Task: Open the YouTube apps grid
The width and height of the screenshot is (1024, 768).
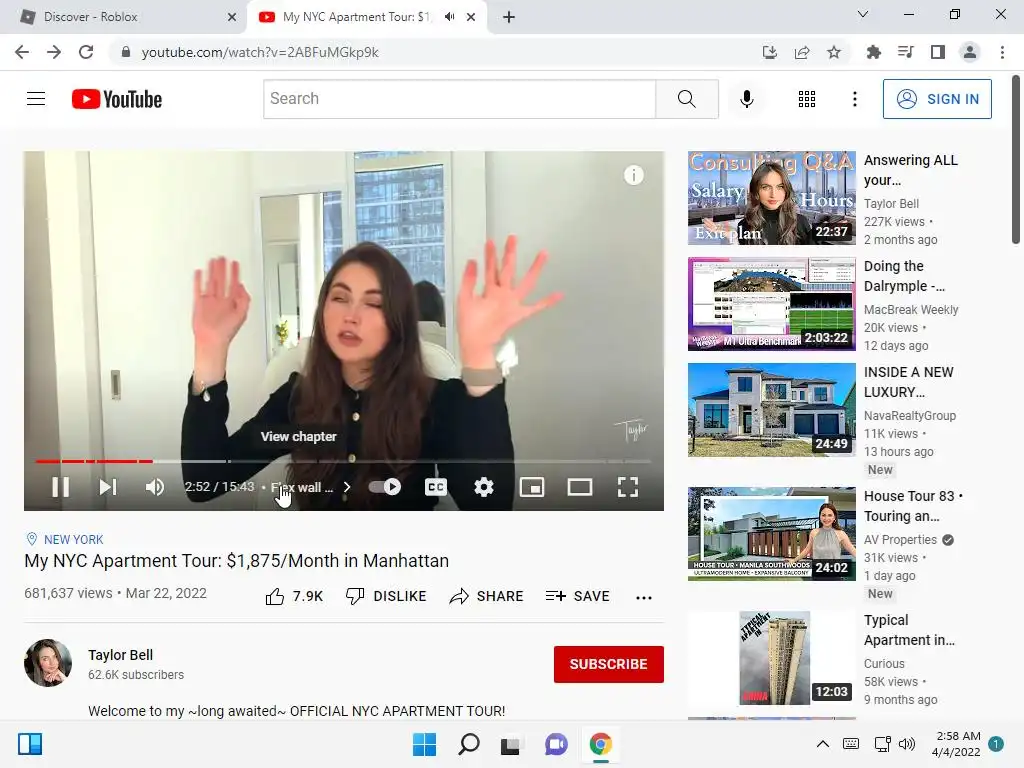Action: pos(807,99)
